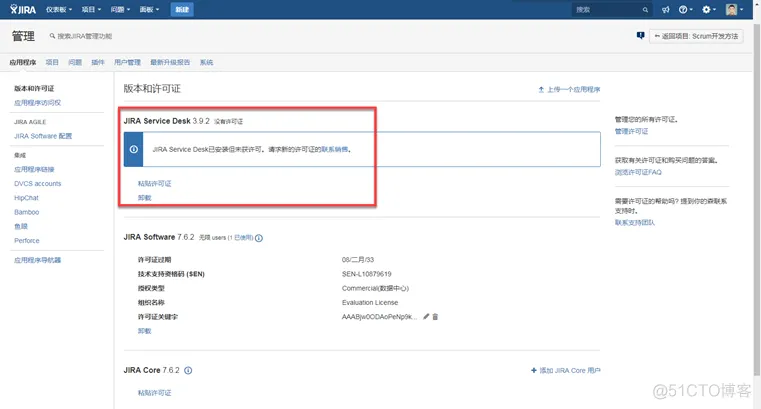Expand the 项目 dropdown in top navigation
This screenshot has width=761, height=409.
coord(91,9)
